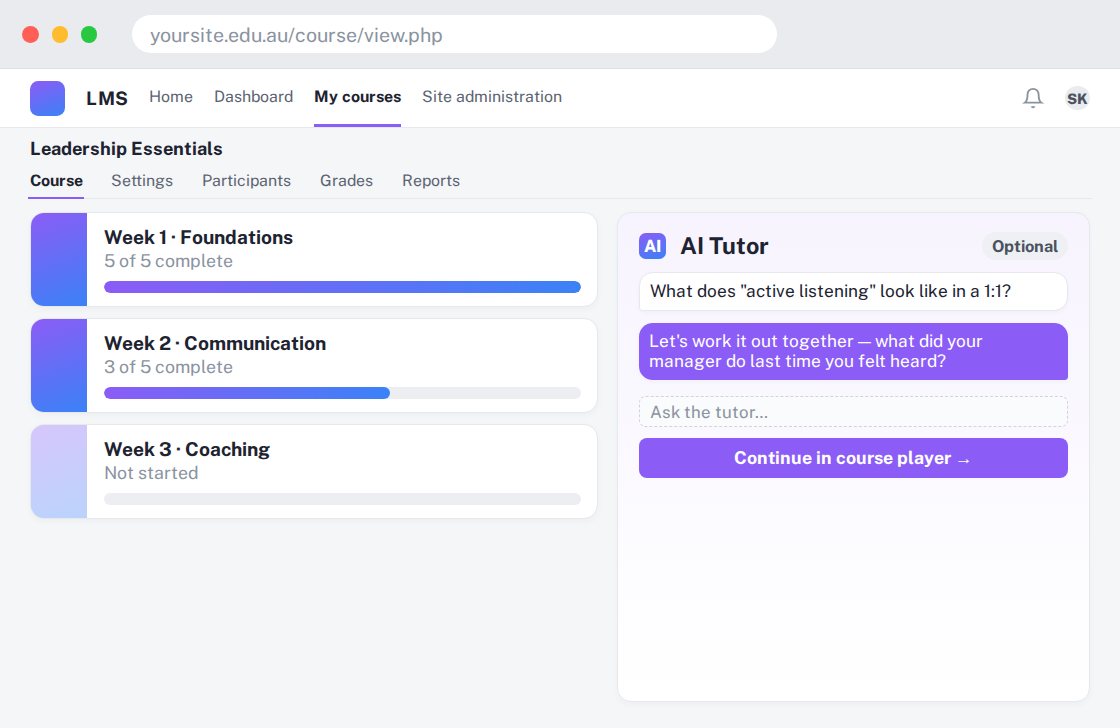Switch to the Settings tab

point(142,181)
